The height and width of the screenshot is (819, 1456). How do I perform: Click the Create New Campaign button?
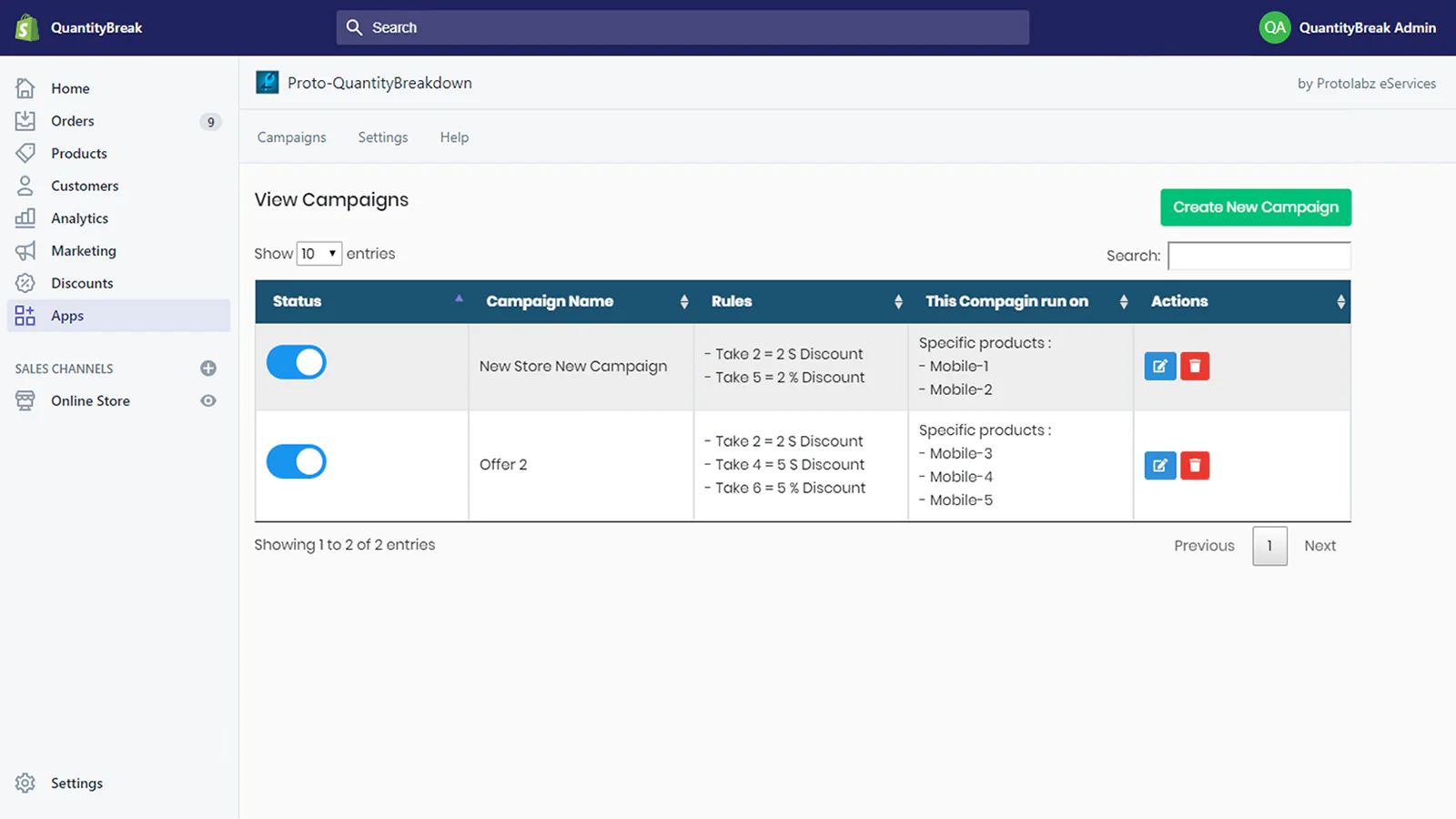[1255, 207]
